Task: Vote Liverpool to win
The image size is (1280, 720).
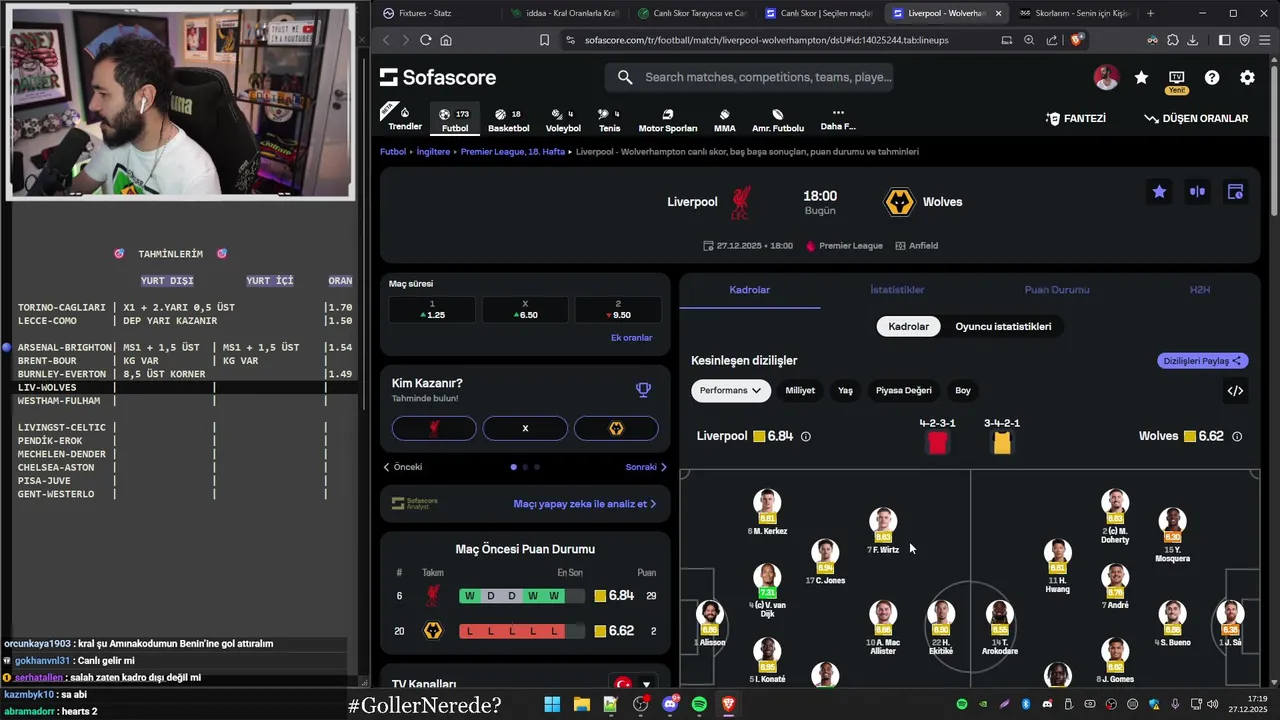Action: pyautogui.click(x=434, y=428)
